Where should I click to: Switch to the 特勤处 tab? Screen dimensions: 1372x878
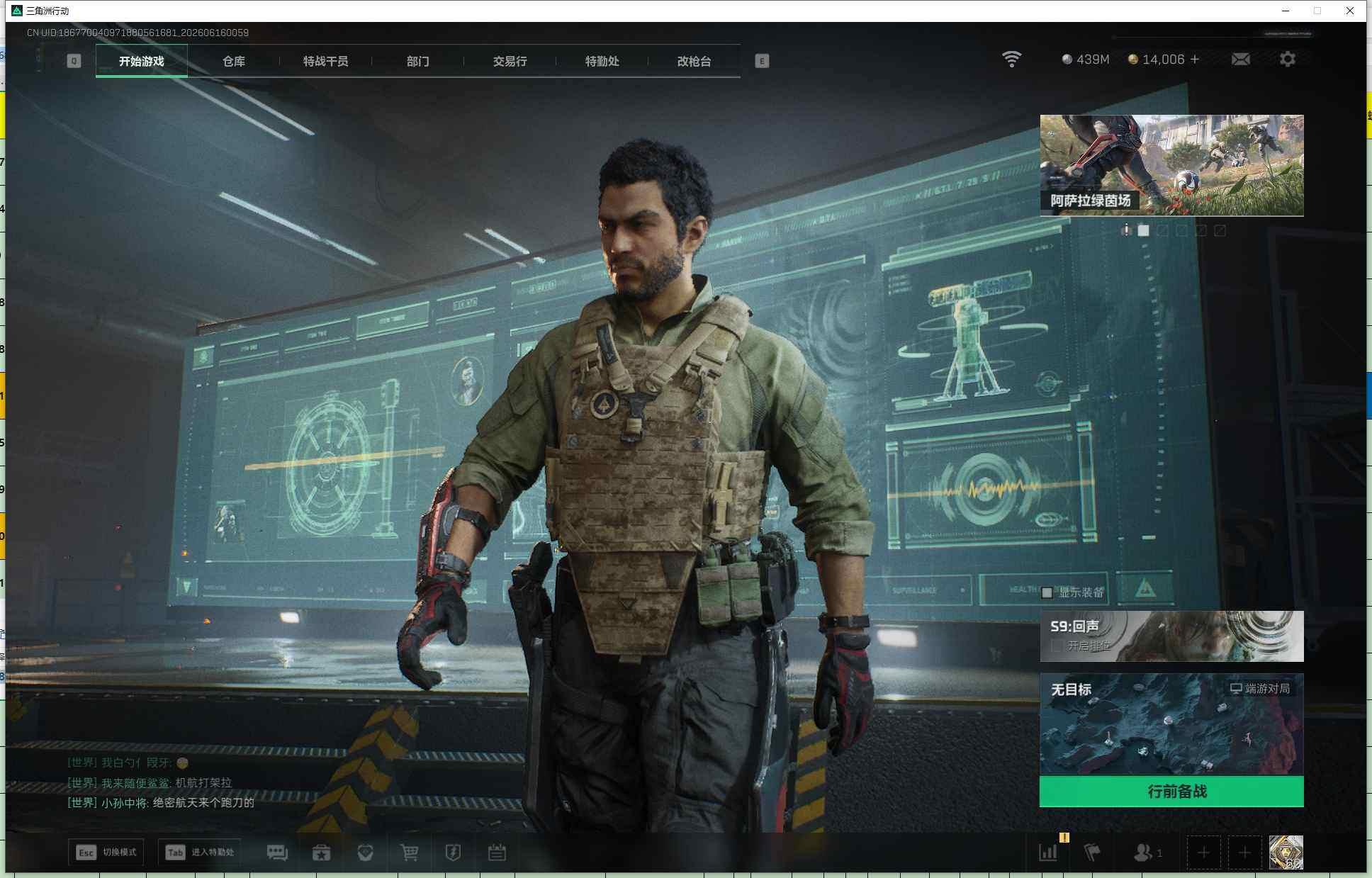click(602, 61)
